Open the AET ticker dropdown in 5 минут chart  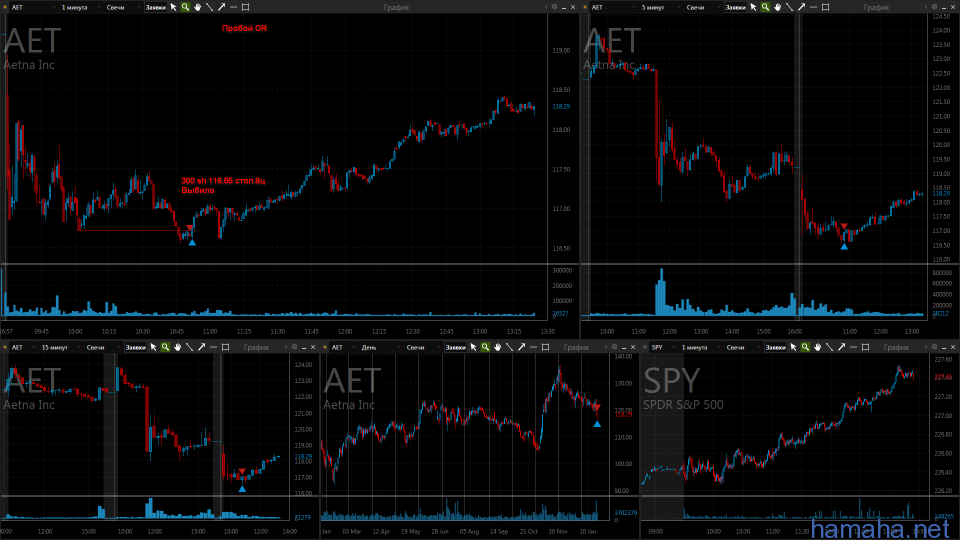(x=612, y=7)
